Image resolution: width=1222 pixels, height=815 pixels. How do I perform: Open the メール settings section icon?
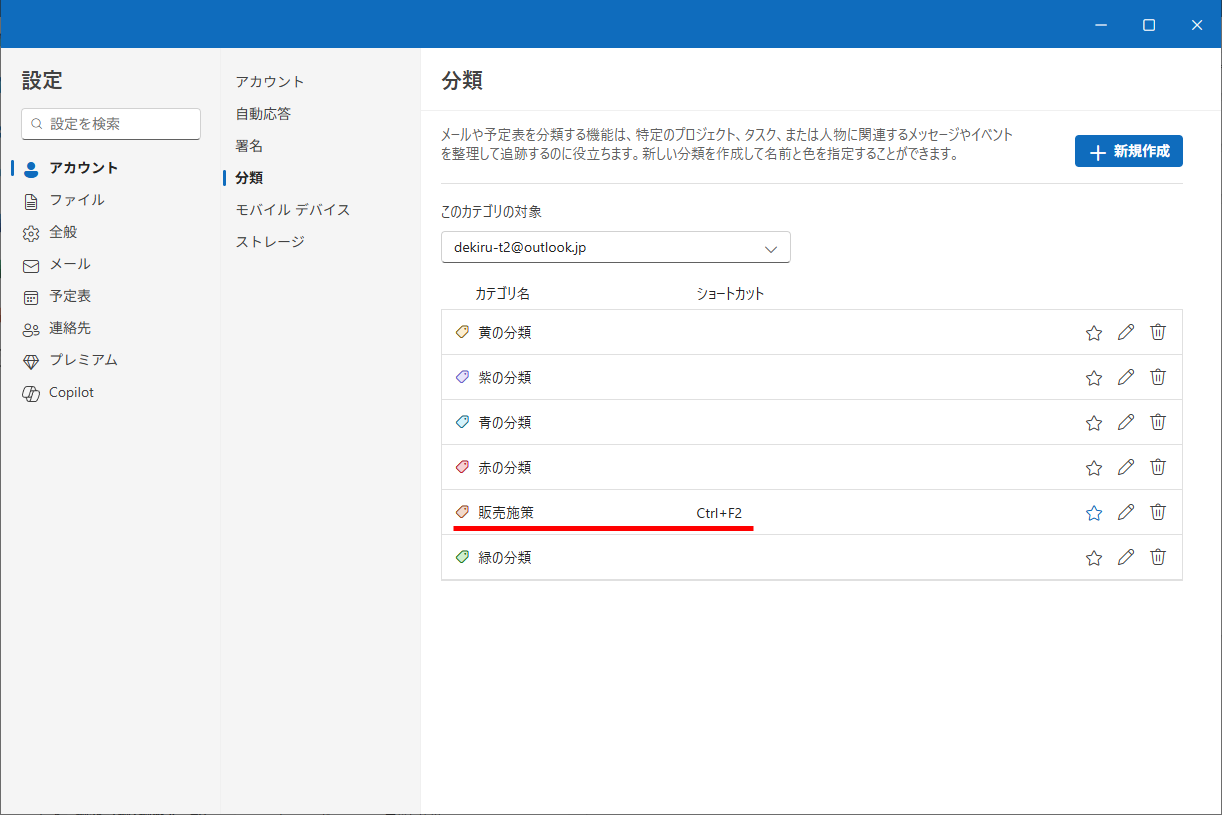pyautogui.click(x=30, y=264)
